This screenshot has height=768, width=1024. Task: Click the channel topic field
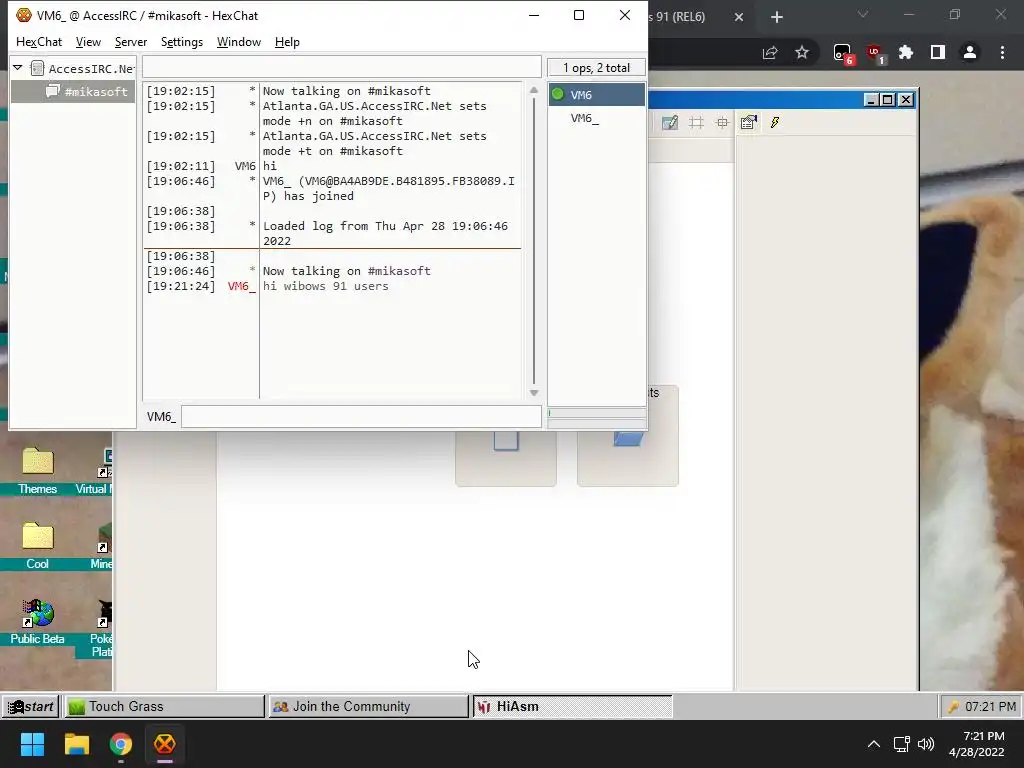tap(342, 67)
